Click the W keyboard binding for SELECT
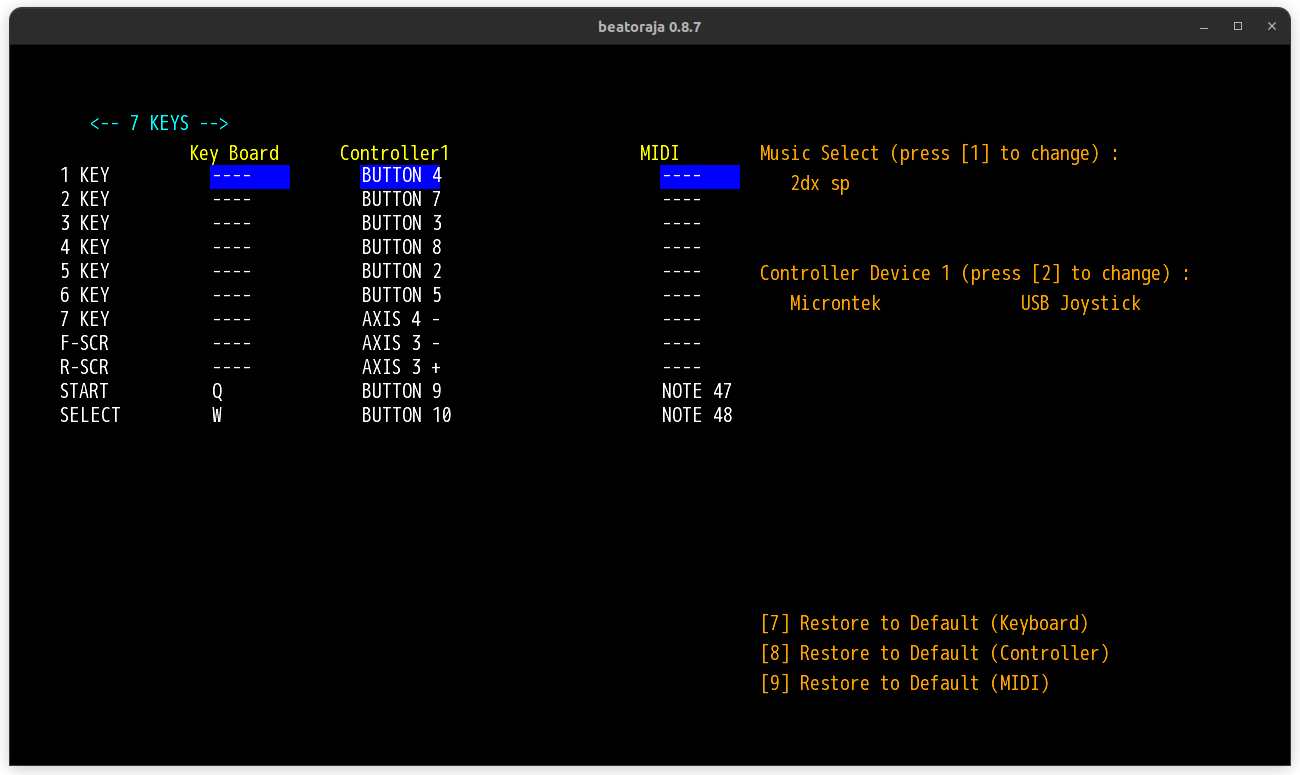This screenshot has width=1300, height=775. click(217, 416)
